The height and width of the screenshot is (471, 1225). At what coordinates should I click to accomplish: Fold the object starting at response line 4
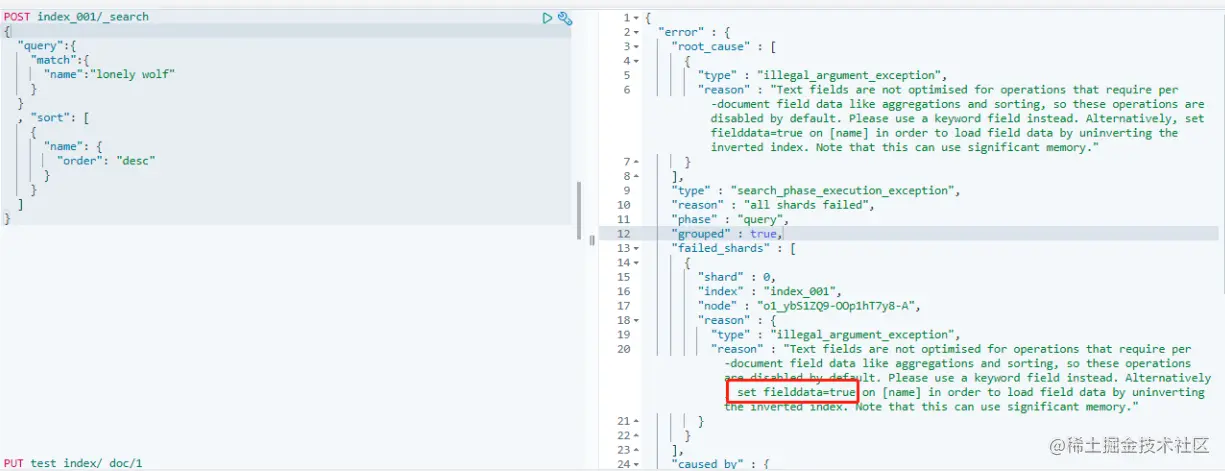point(638,61)
